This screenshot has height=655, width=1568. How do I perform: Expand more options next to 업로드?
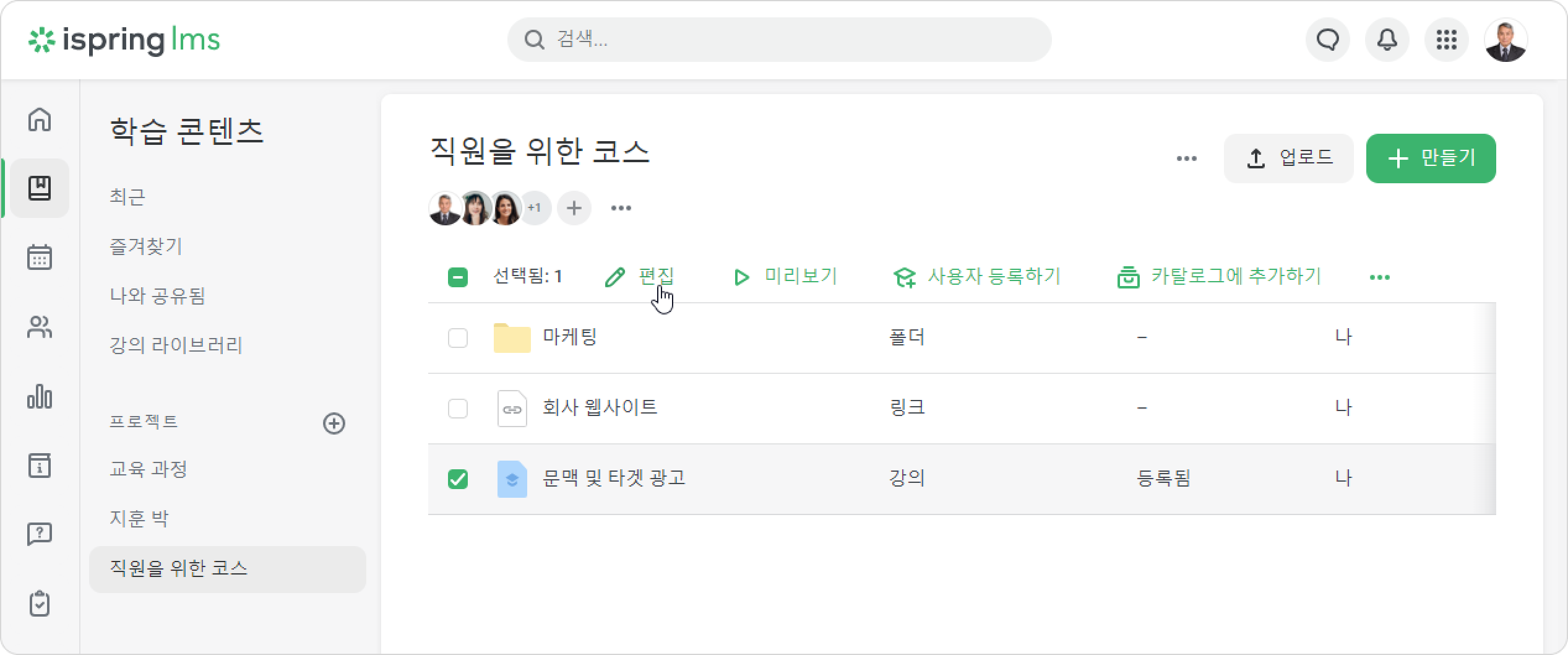(x=1186, y=158)
